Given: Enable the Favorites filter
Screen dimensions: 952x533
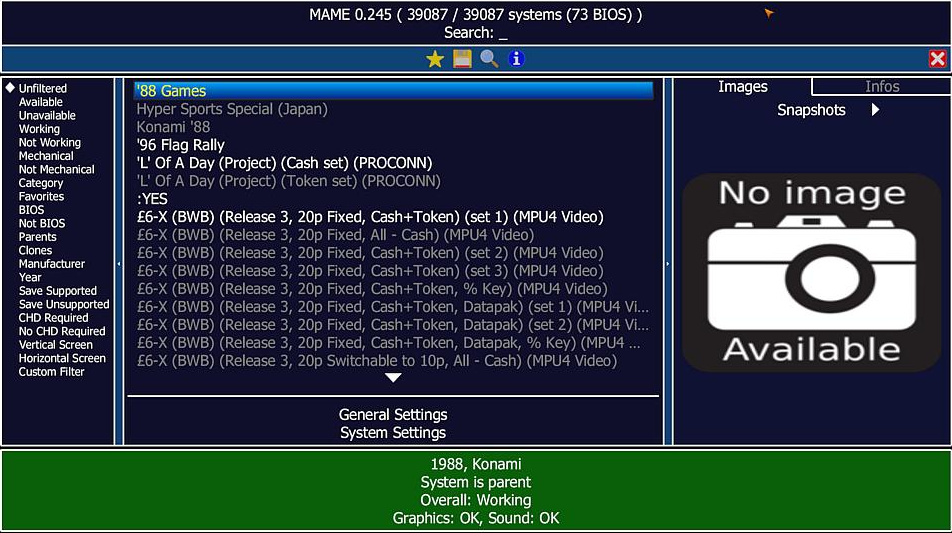Looking at the screenshot, I should [41, 197].
